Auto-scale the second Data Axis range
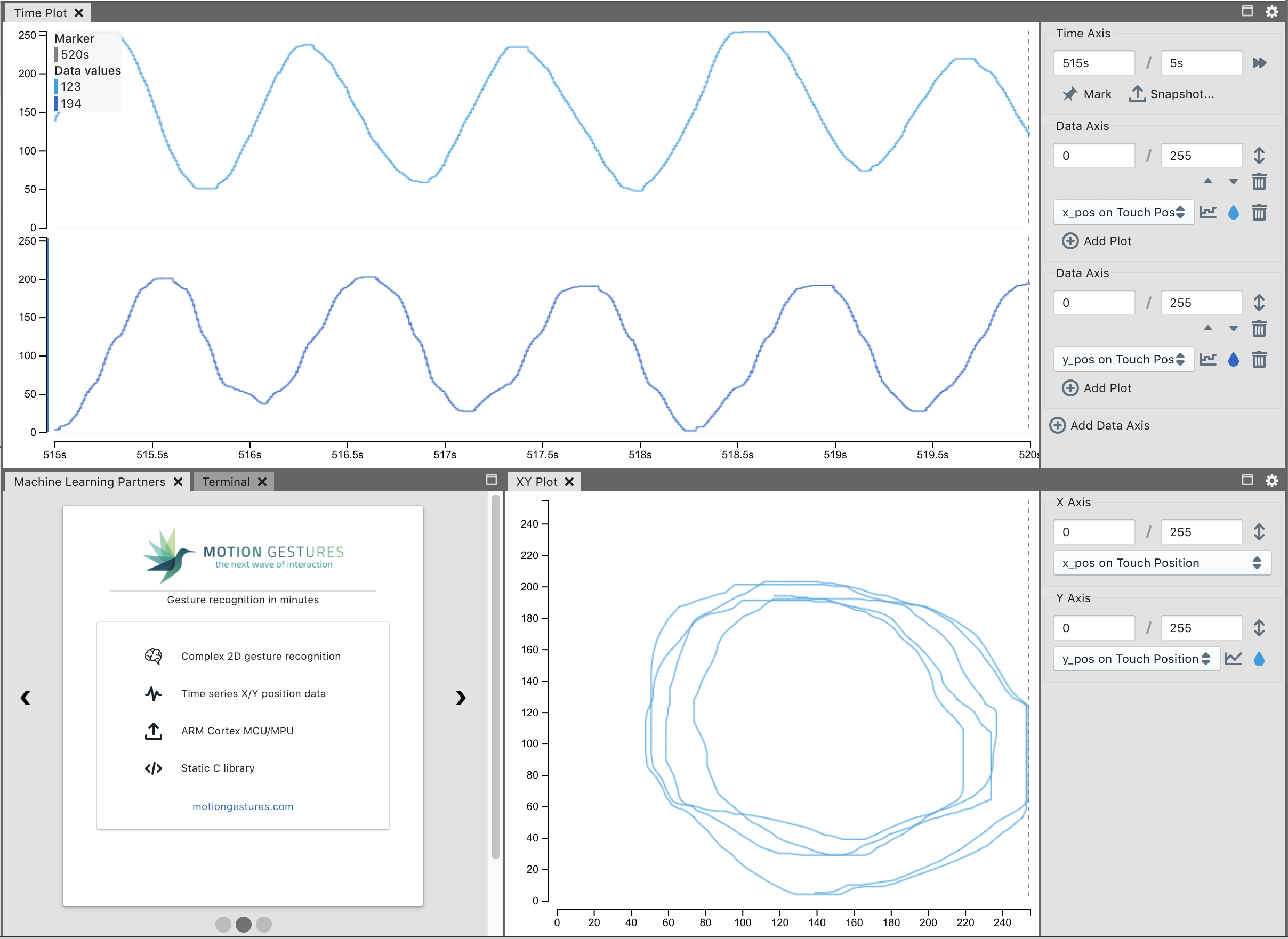The image size is (1288, 939). tap(1259, 303)
